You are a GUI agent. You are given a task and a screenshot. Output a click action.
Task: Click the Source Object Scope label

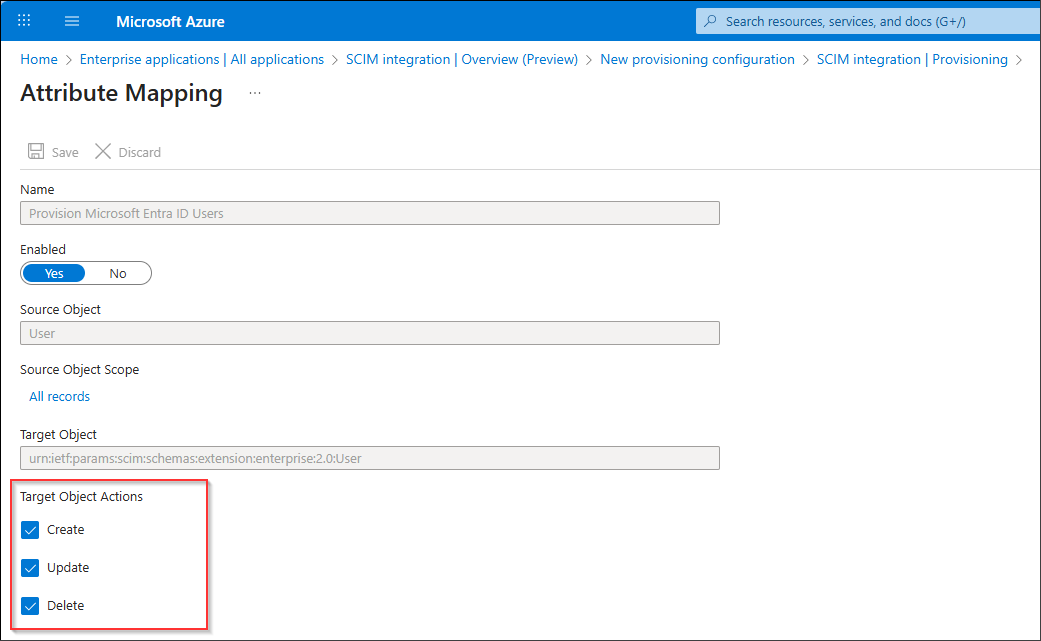coord(80,370)
